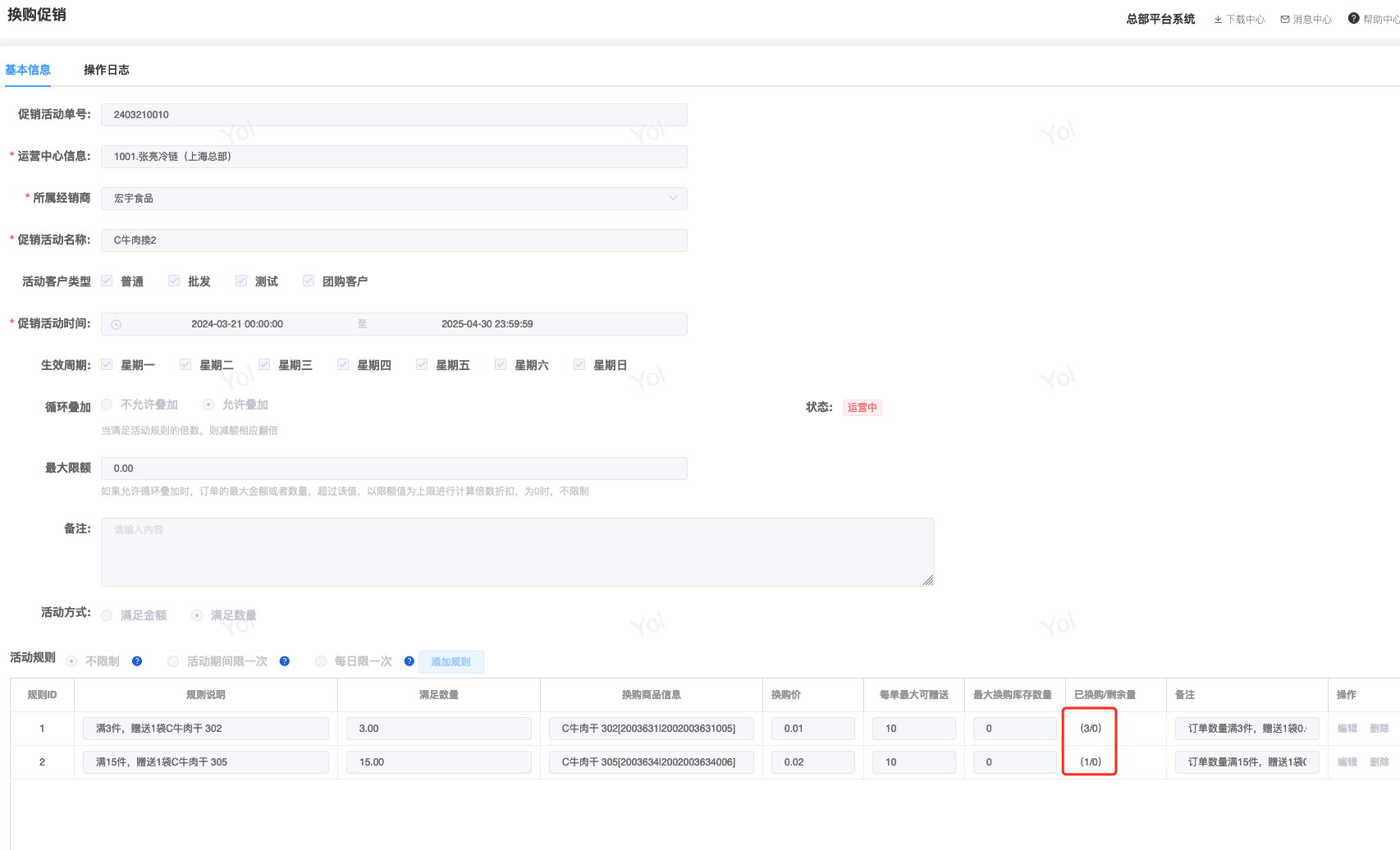Click rule 1 备注 field

1247,729
